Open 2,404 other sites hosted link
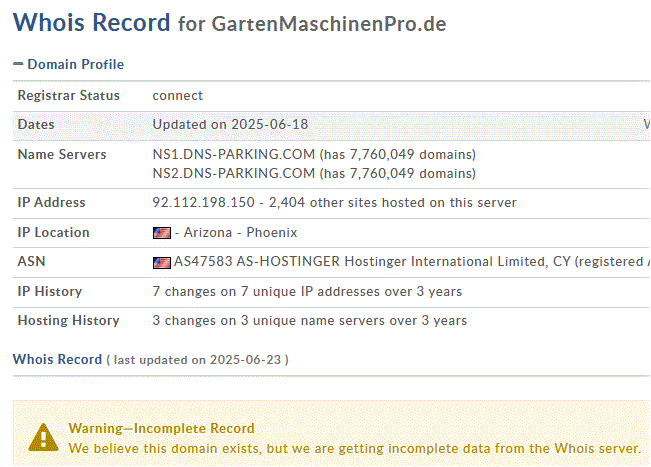 point(392,202)
